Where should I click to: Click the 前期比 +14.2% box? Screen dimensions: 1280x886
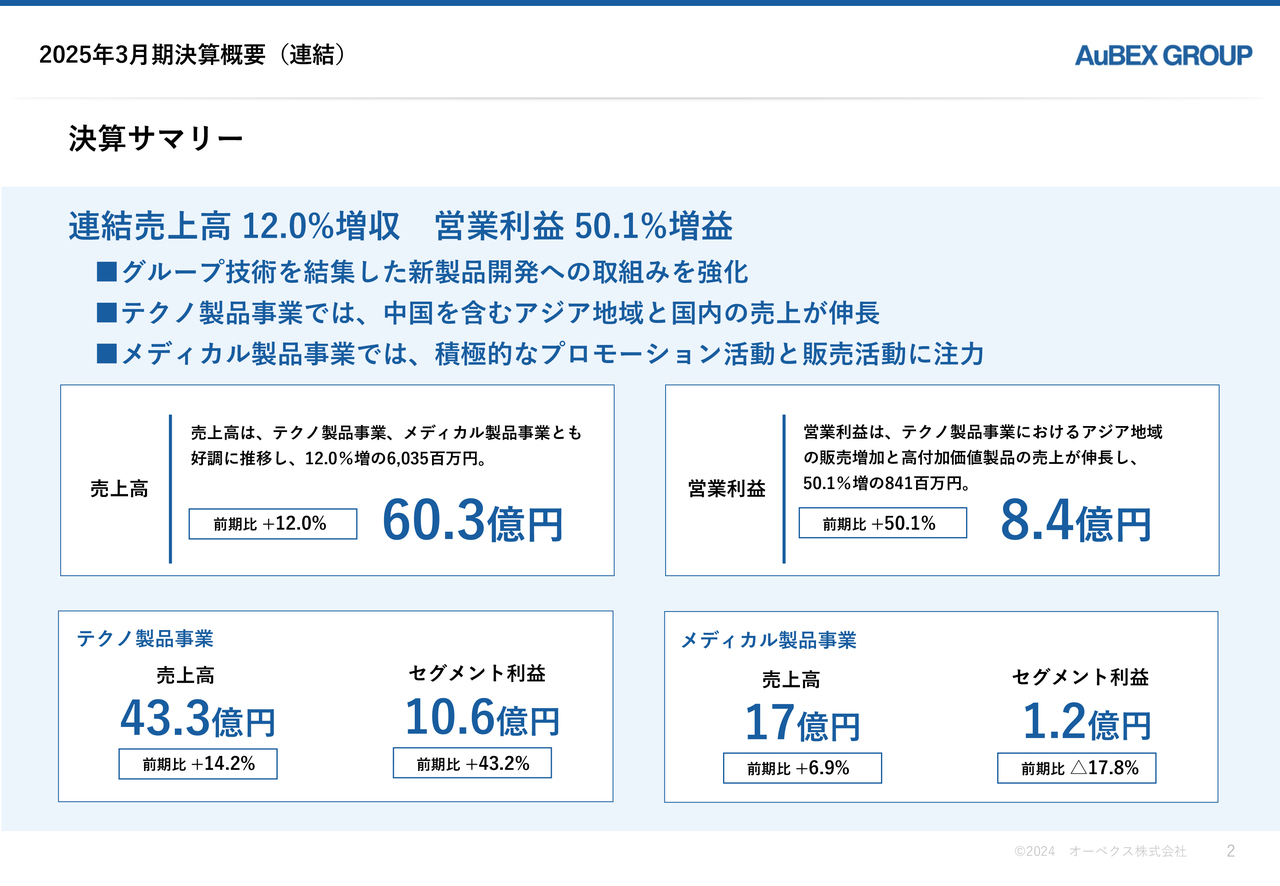[x=198, y=764]
